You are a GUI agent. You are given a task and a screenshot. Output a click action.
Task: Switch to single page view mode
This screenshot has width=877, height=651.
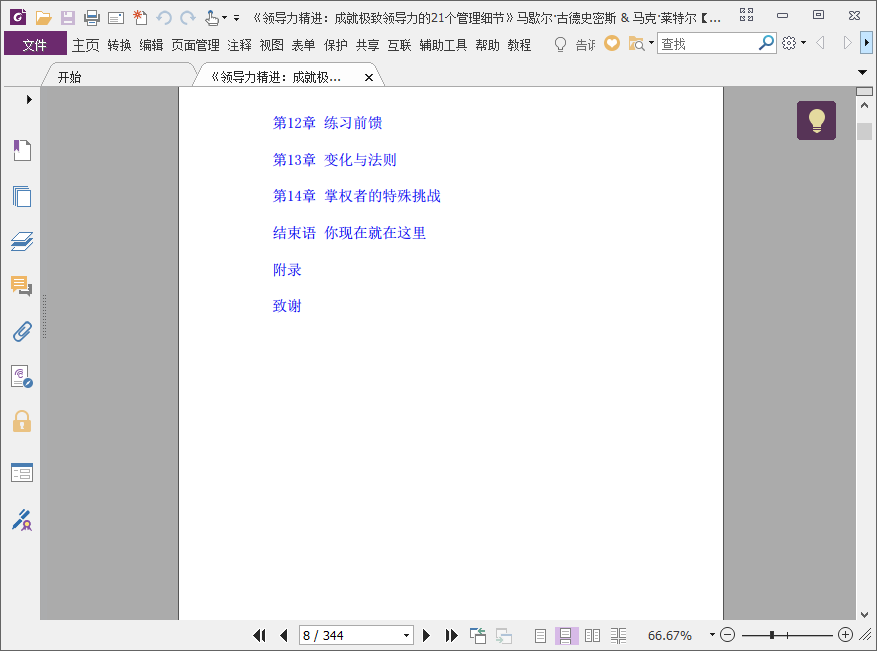pos(540,635)
